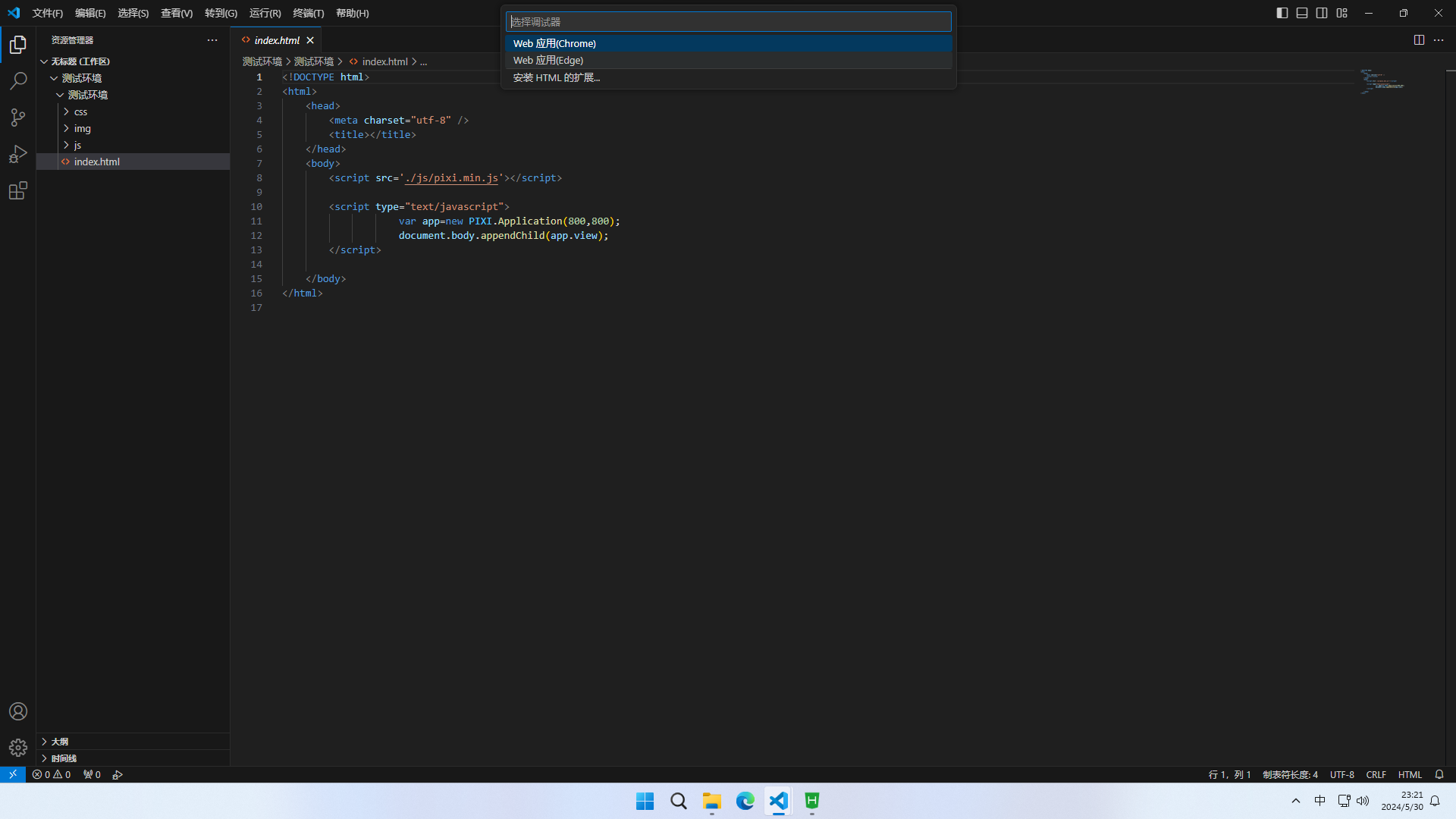Open the Source Control view
The image size is (1456, 819).
click(x=18, y=117)
